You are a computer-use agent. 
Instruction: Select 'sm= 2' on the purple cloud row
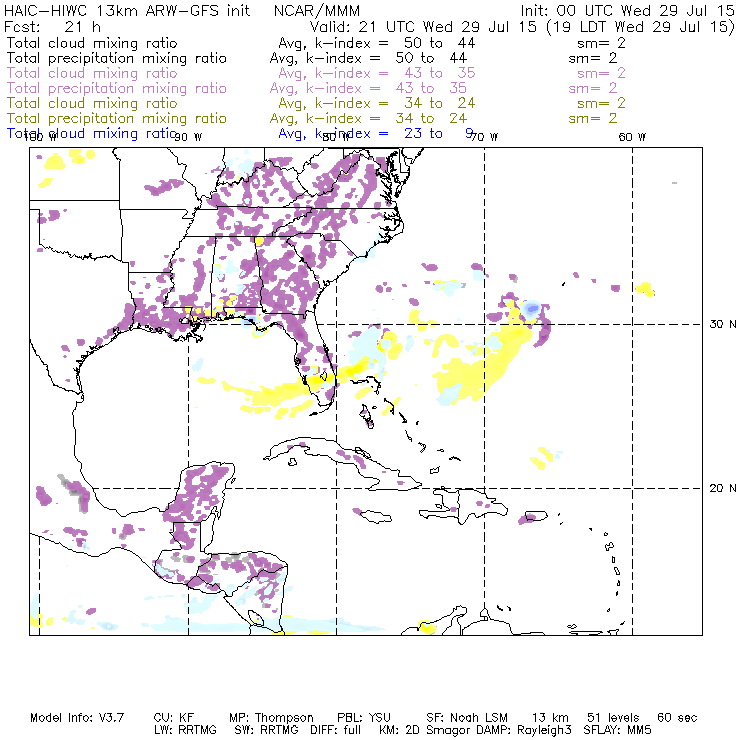pyautogui.click(x=601, y=73)
